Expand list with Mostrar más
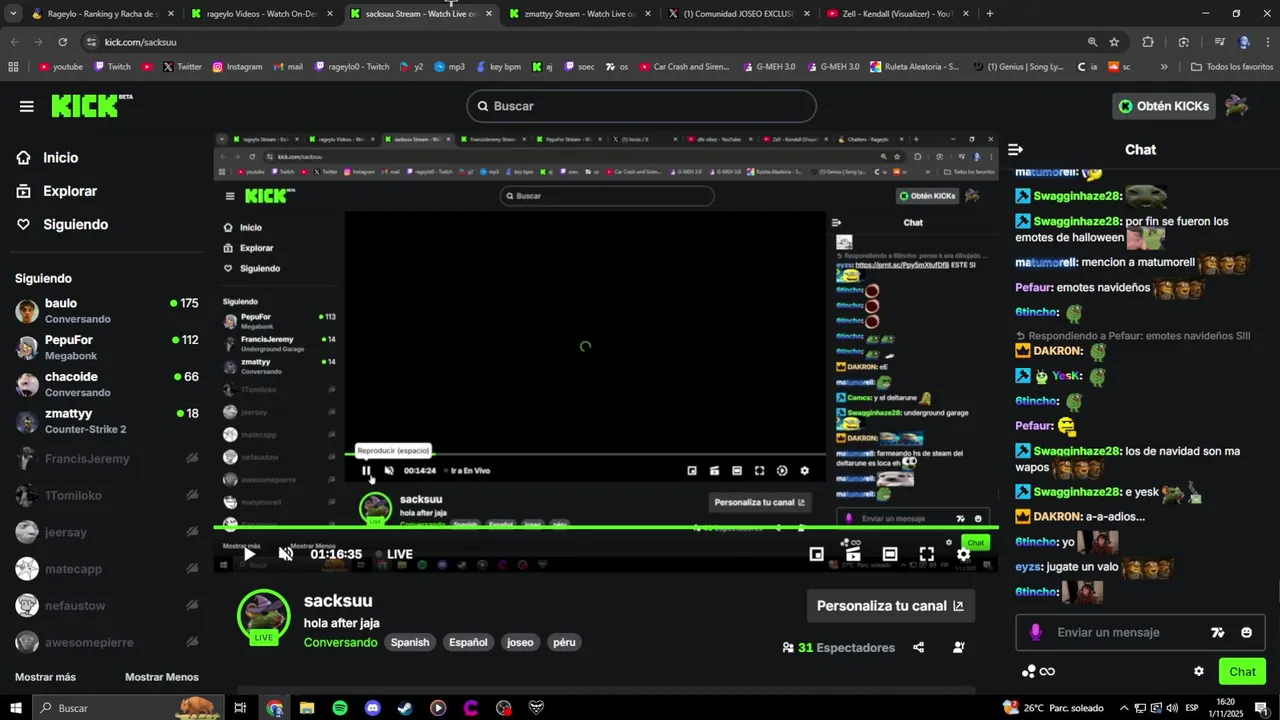 click(45, 677)
